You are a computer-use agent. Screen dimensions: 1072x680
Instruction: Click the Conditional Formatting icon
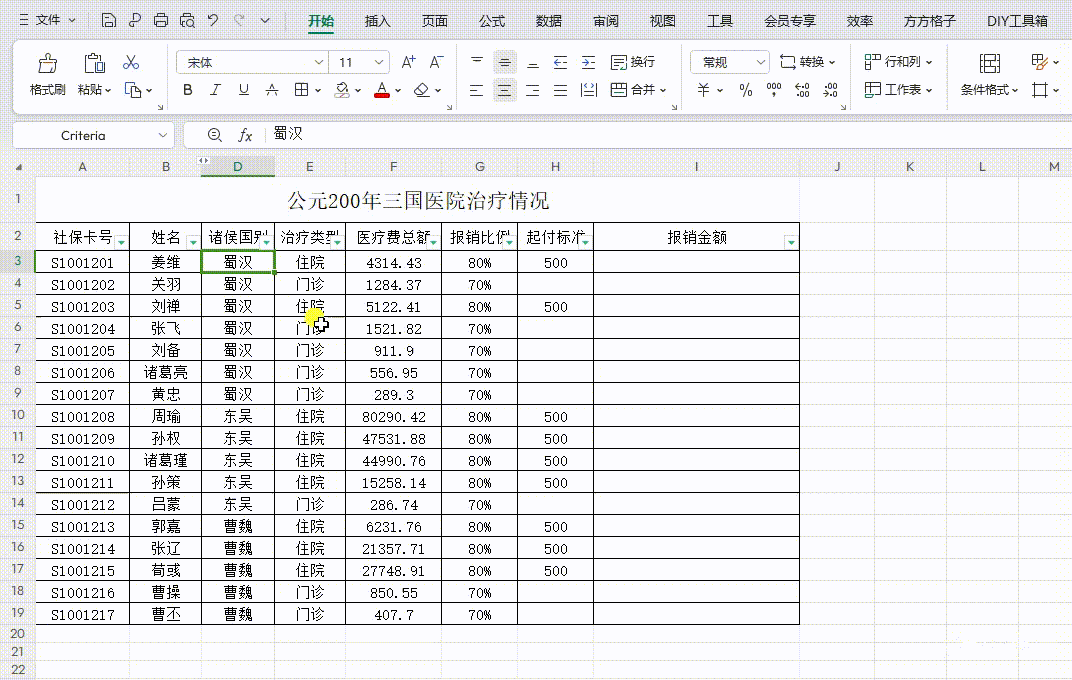tap(989, 64)
